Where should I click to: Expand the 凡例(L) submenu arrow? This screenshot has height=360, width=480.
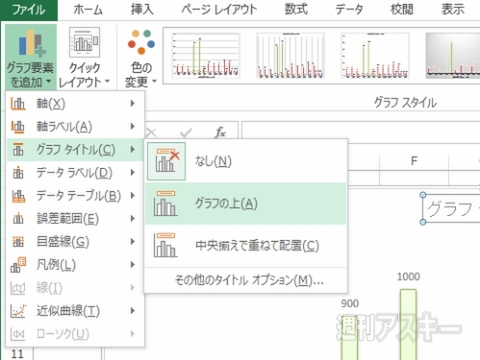click(x=133, y=265)
